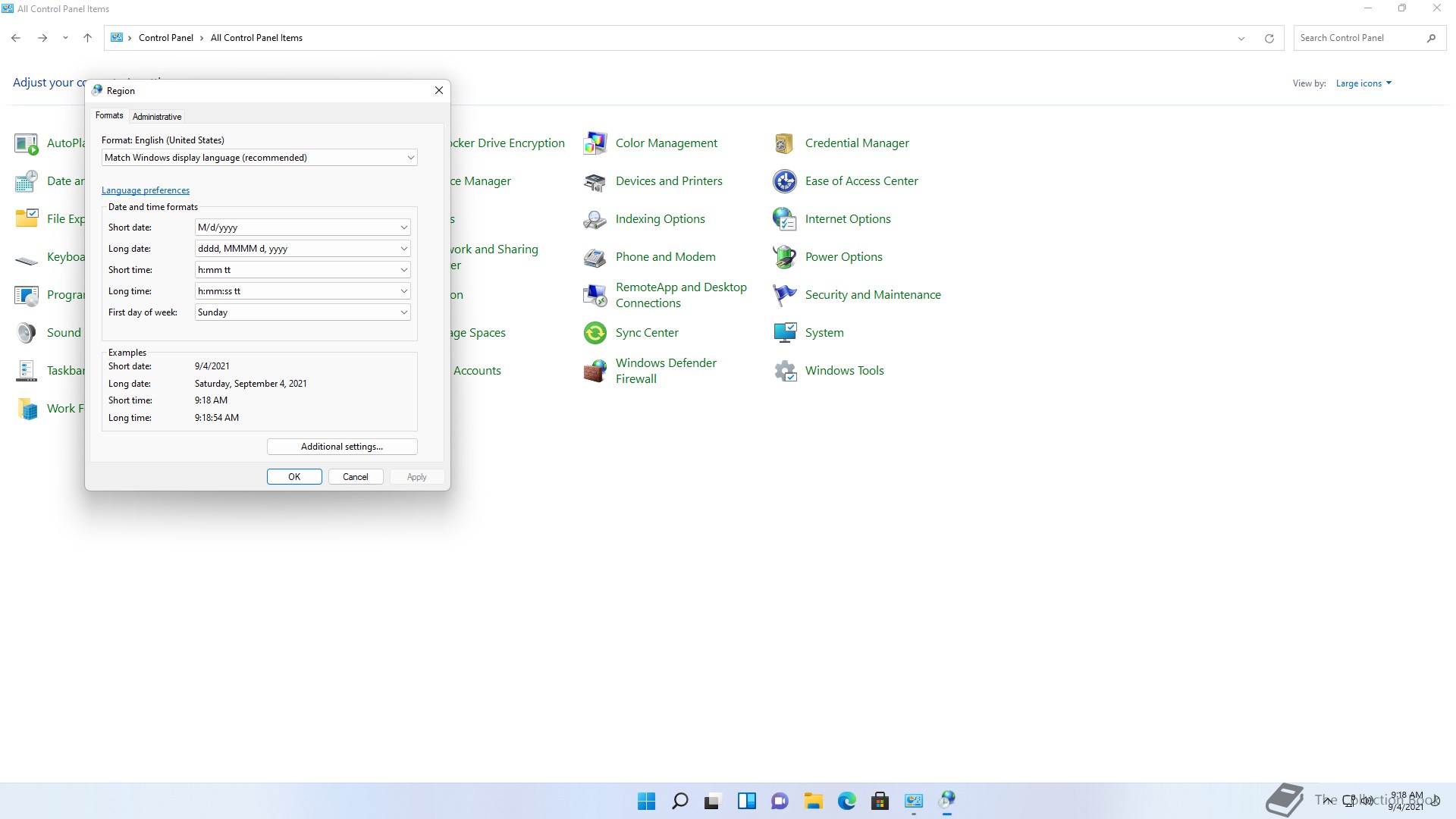Open the Internet Options icon

[x=784, y=219]
